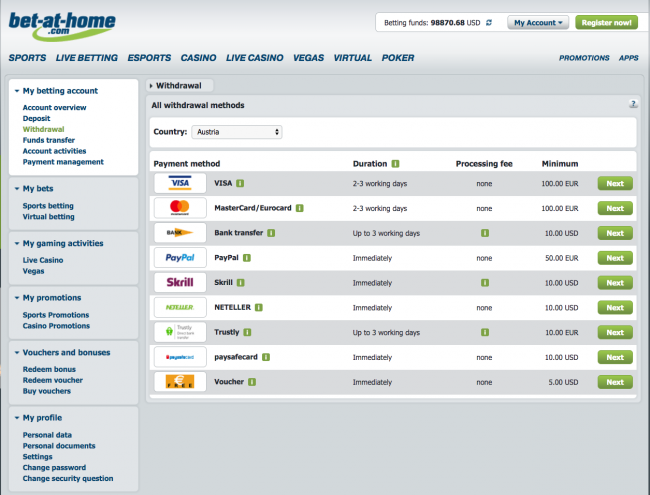This screenshot has width=650, height=495.
Task: Click the info icon beside Duration header
Action: pos(396,163)
